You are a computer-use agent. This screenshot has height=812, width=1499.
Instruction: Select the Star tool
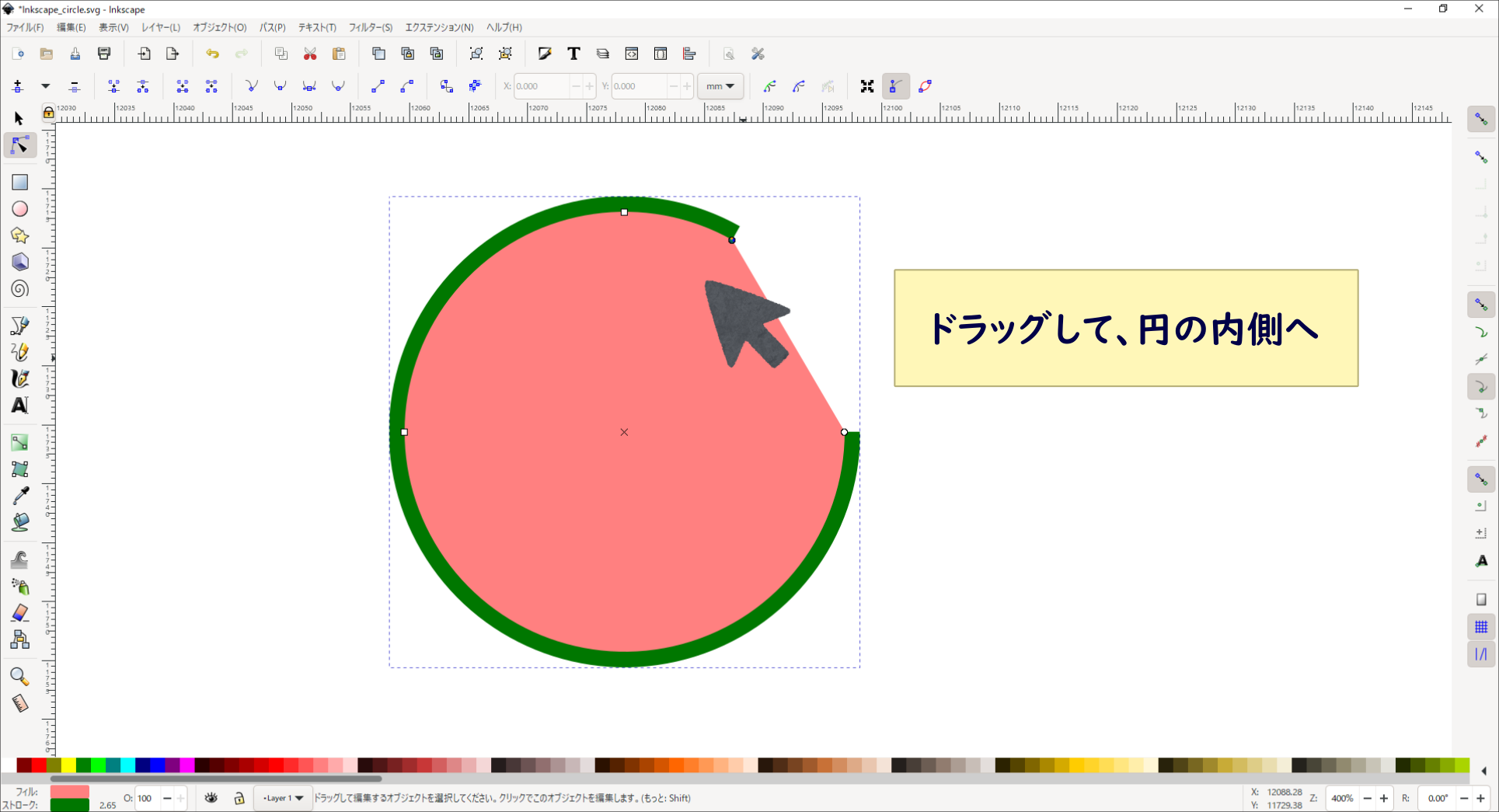(x=19, y=235)
